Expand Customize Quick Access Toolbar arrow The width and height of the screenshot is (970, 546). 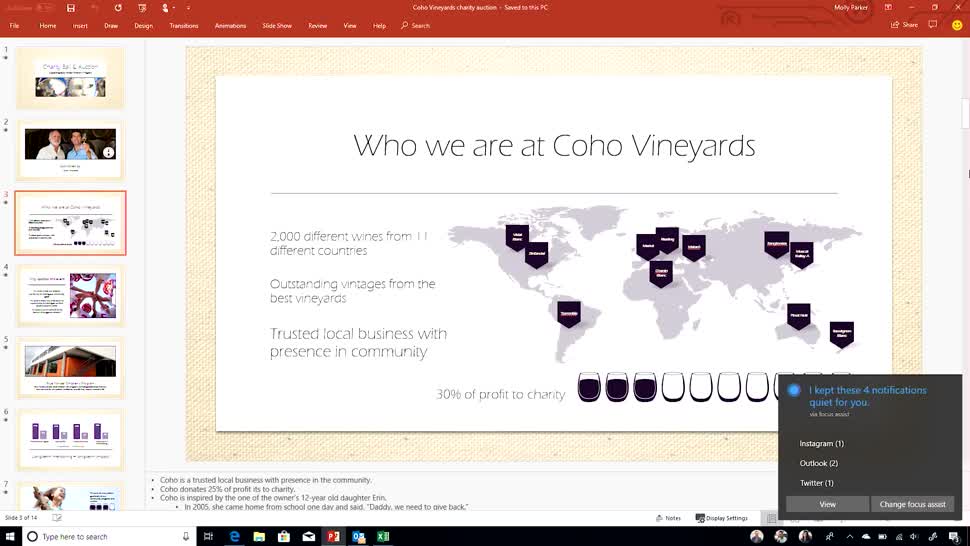pyautogui.click(x=188, y=8)
